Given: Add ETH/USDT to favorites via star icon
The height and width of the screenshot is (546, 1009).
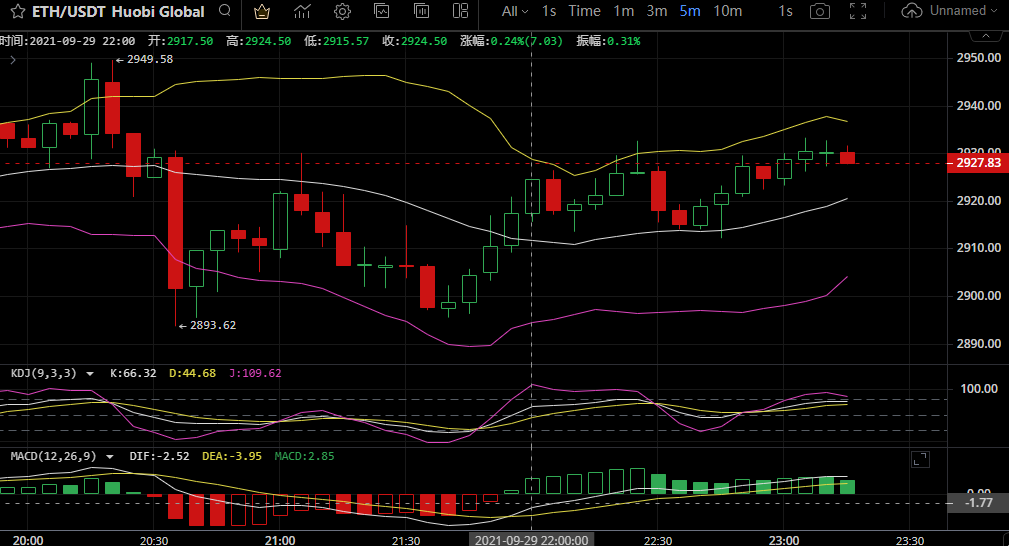Looking at the screenshot, I should coord(17,12).
